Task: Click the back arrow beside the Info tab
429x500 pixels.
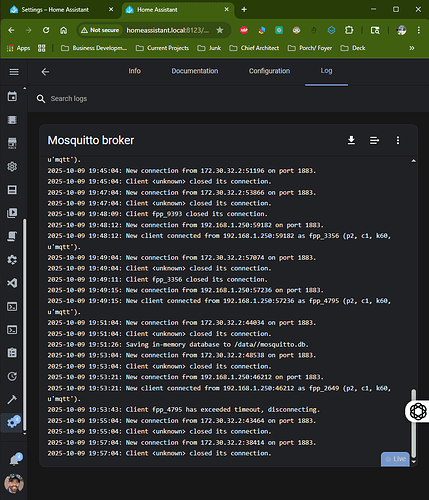Action: click(x=45, y=72)
